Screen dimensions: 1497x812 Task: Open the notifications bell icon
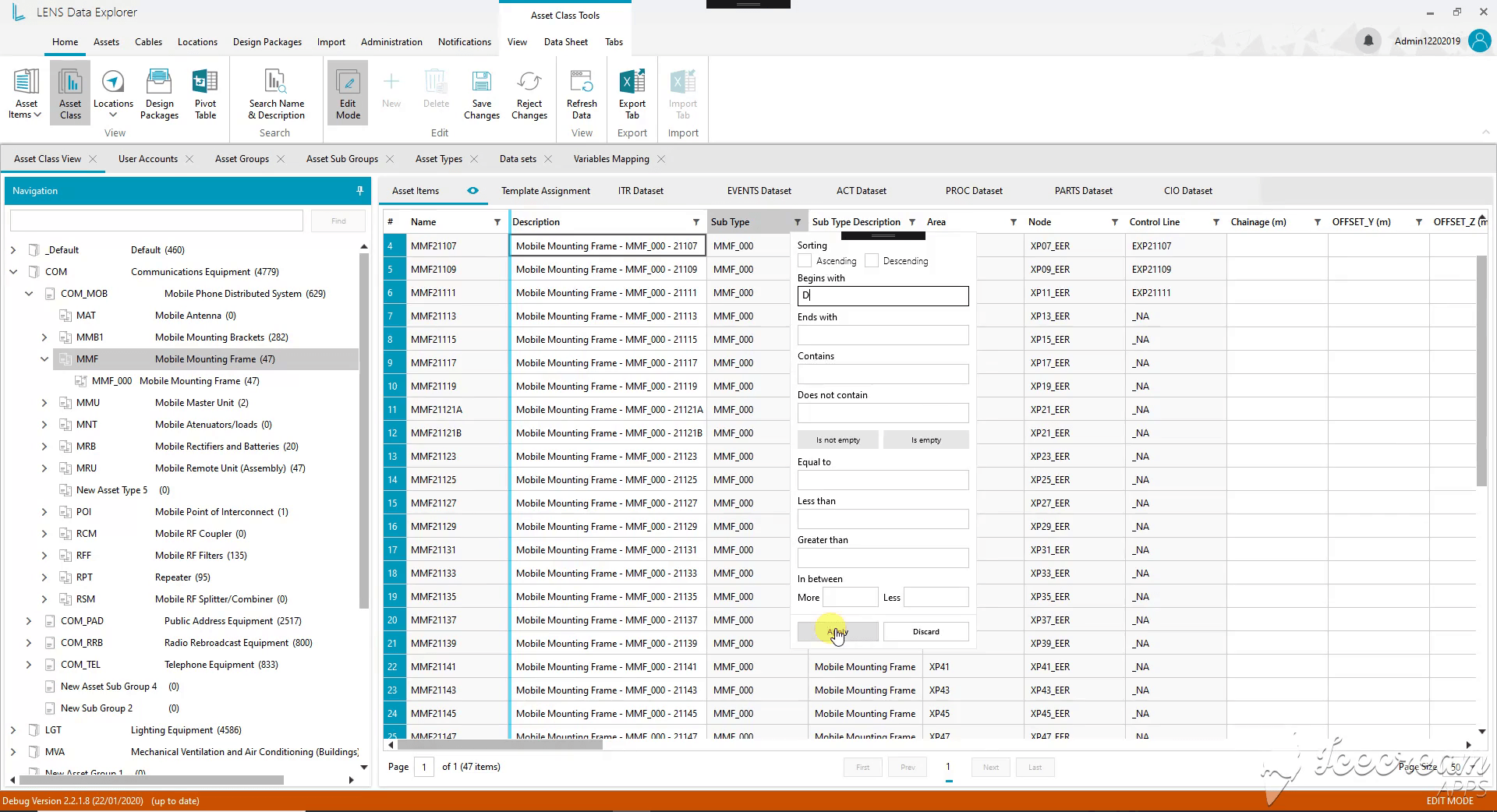tap(1368, 41)
